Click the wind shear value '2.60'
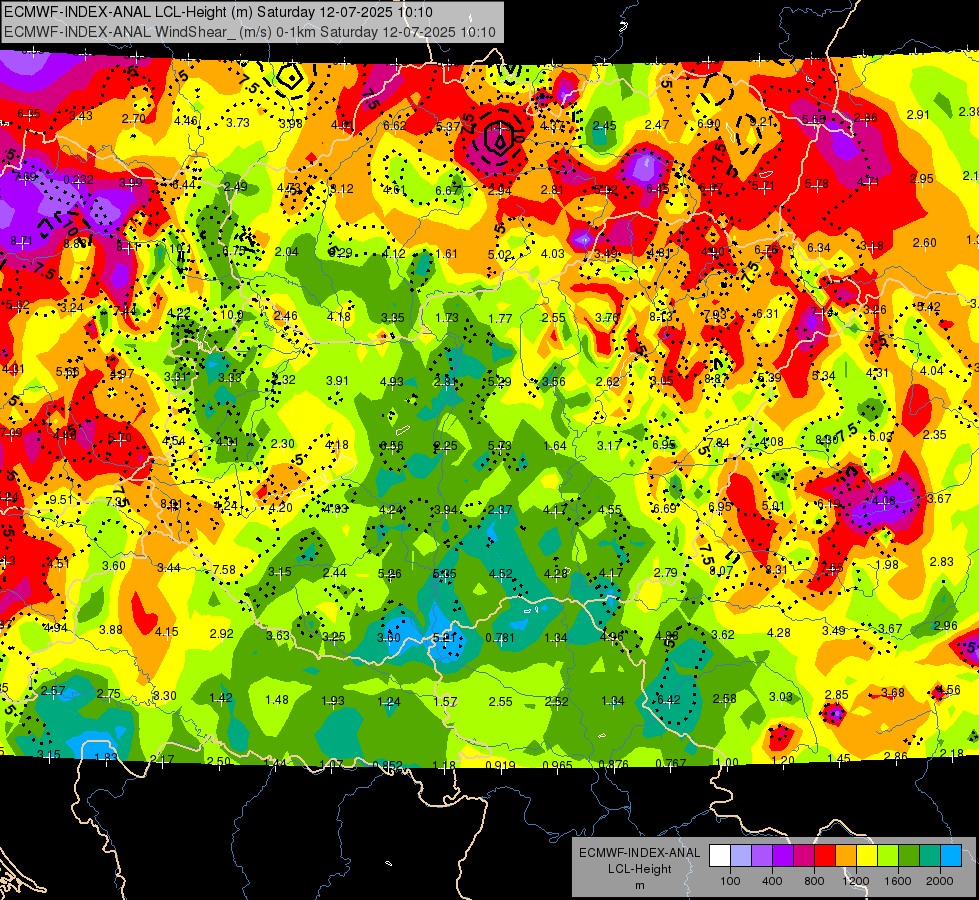Screen dimensions: 979x900 coord(925,242)
